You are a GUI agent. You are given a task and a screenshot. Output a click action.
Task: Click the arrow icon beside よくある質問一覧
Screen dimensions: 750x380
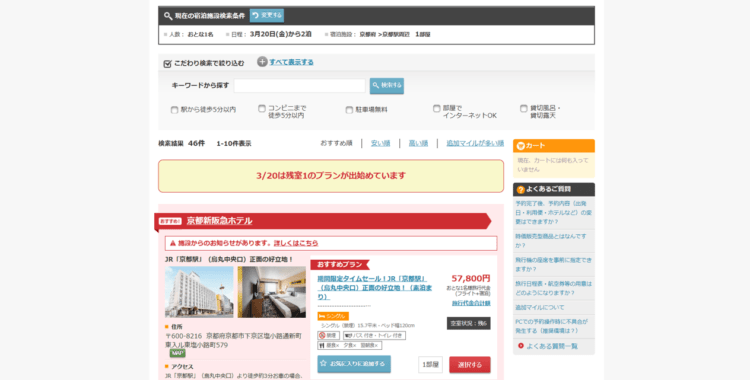(x=521, y=346)
